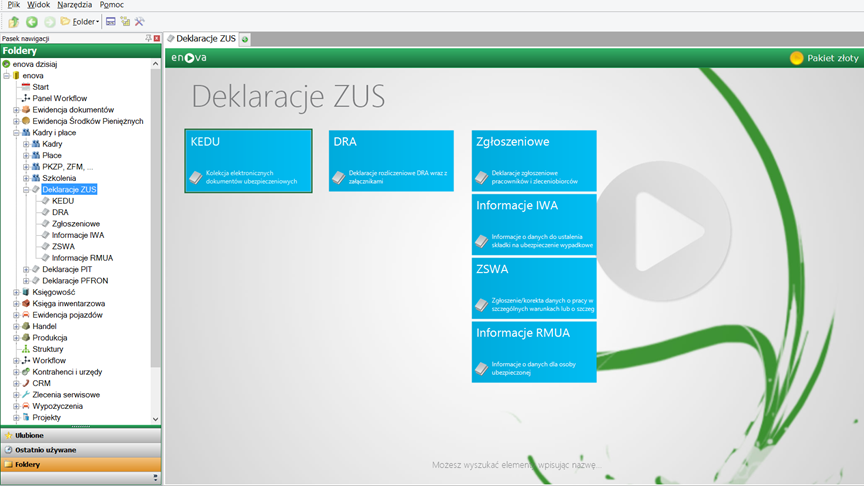Click the Produkcja folder icon
The height and width of the screenshot is (486, 864).
(26, 338)
